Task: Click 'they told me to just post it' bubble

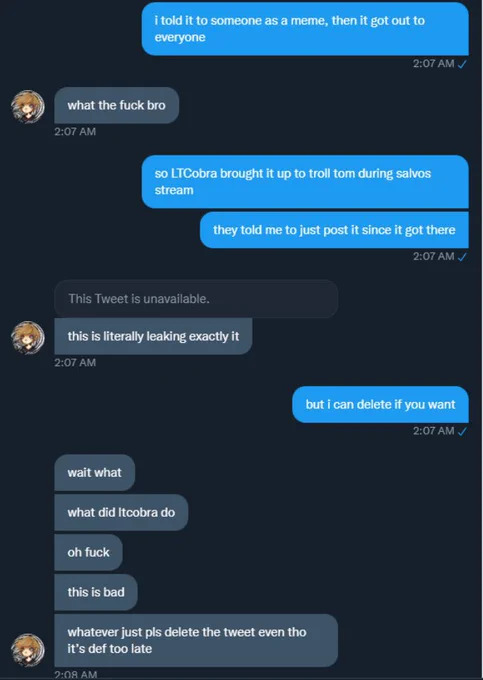Action: (x=334, y=230)
